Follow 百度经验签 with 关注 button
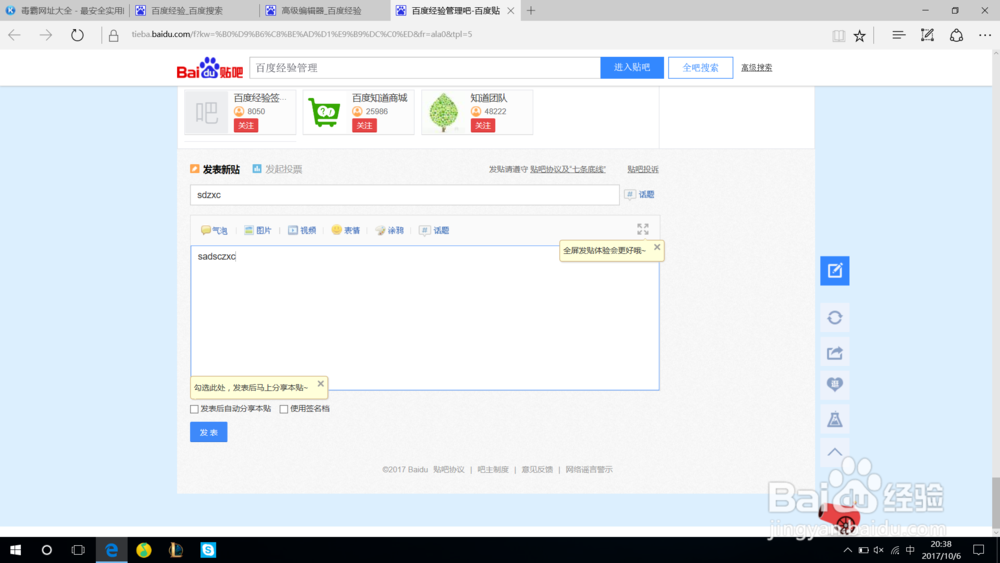The width and height of the screenshot is (1000, 563). [x=246, y=126]
